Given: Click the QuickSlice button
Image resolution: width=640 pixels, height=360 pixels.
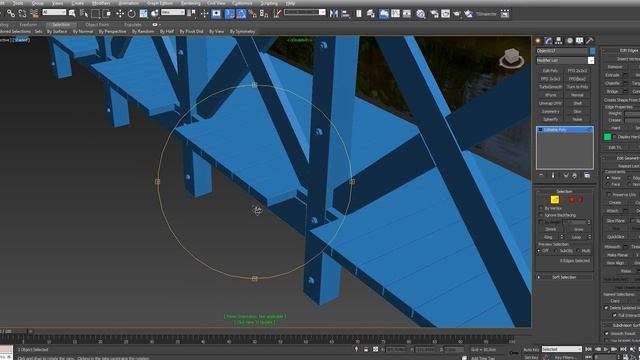Looking at the screenshot, I should (616, 237).
